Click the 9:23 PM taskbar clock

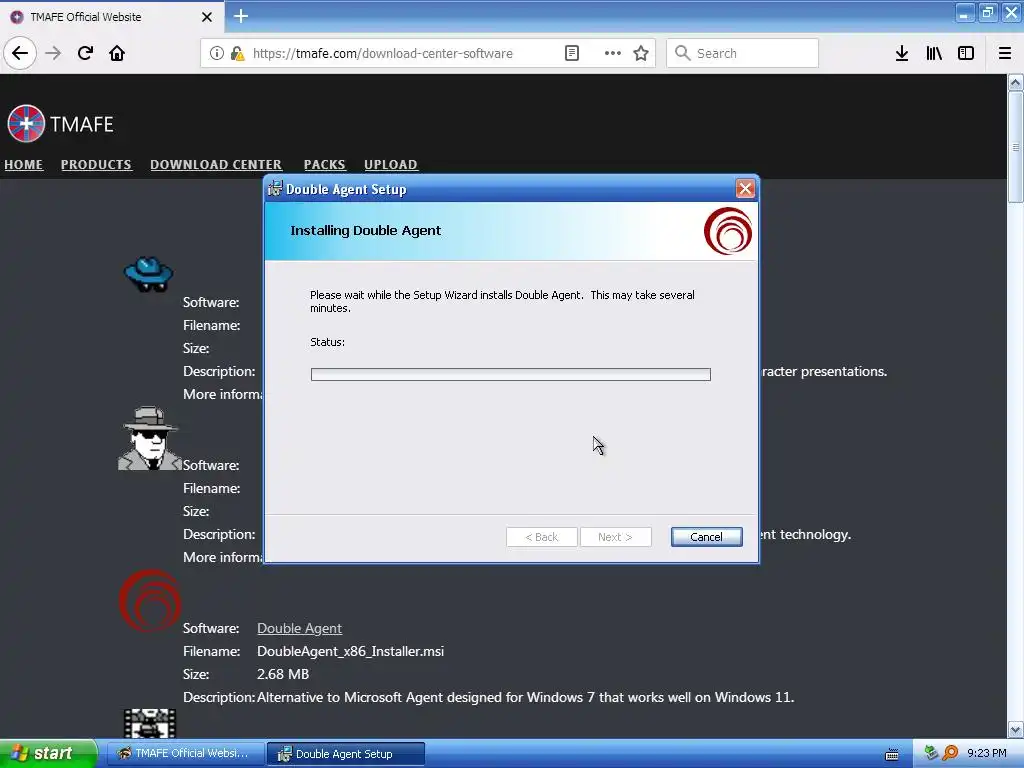coord(987,754)
